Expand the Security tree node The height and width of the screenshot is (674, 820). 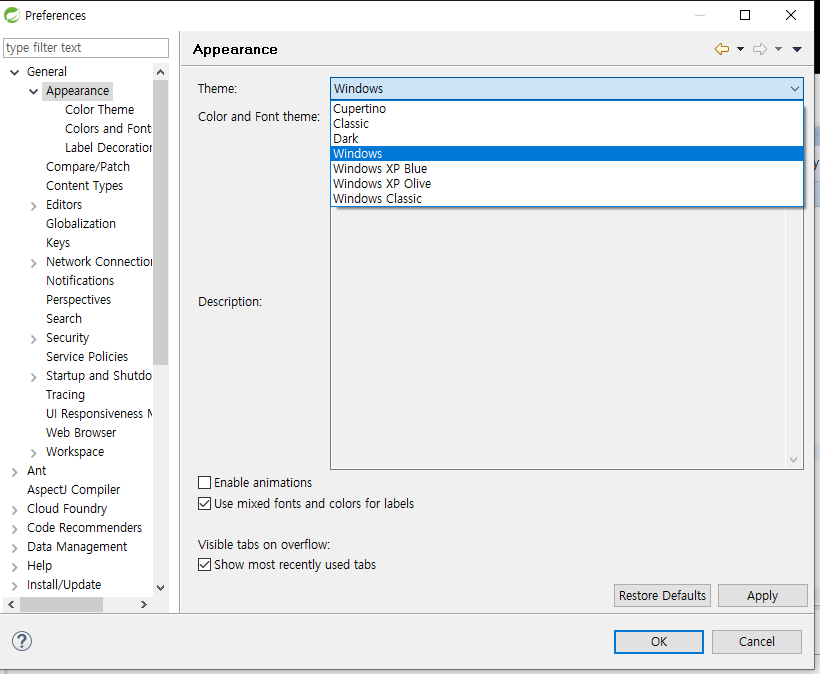33,339
